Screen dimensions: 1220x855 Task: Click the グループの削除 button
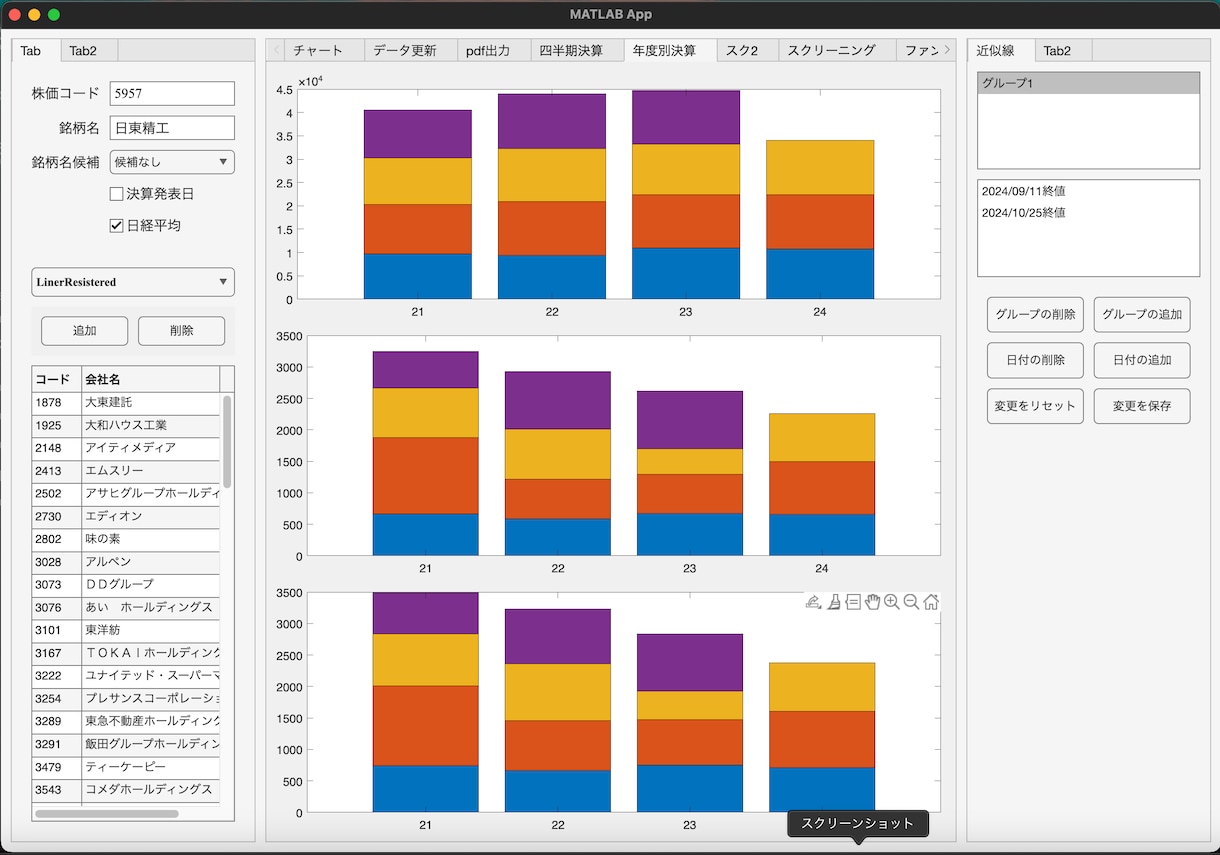(1035, 314)
